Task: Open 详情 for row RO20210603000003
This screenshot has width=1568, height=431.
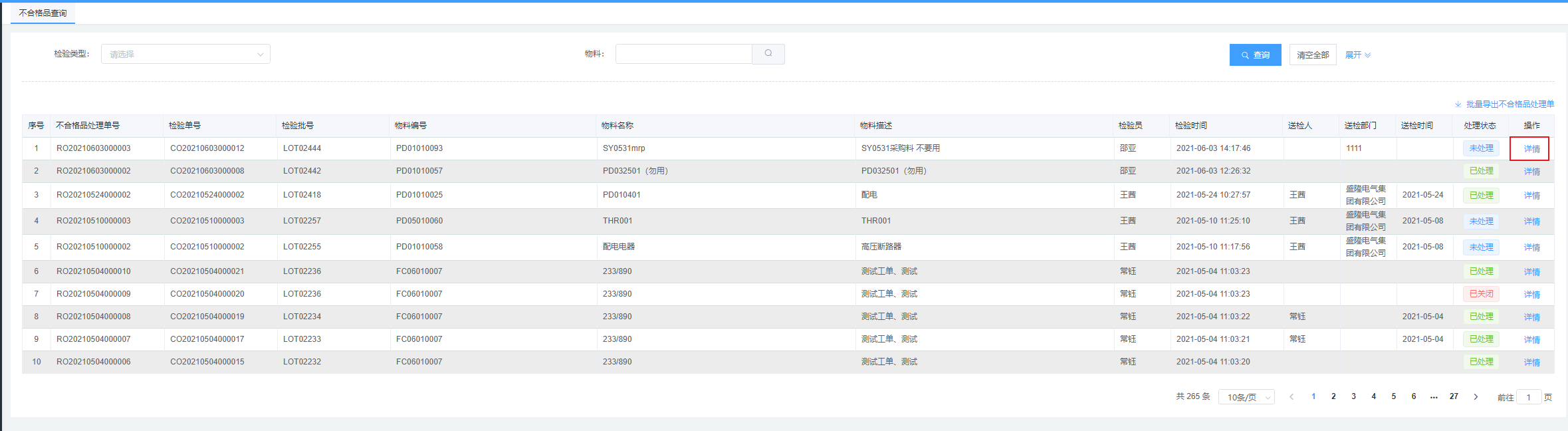Action: click(1531, 149)
